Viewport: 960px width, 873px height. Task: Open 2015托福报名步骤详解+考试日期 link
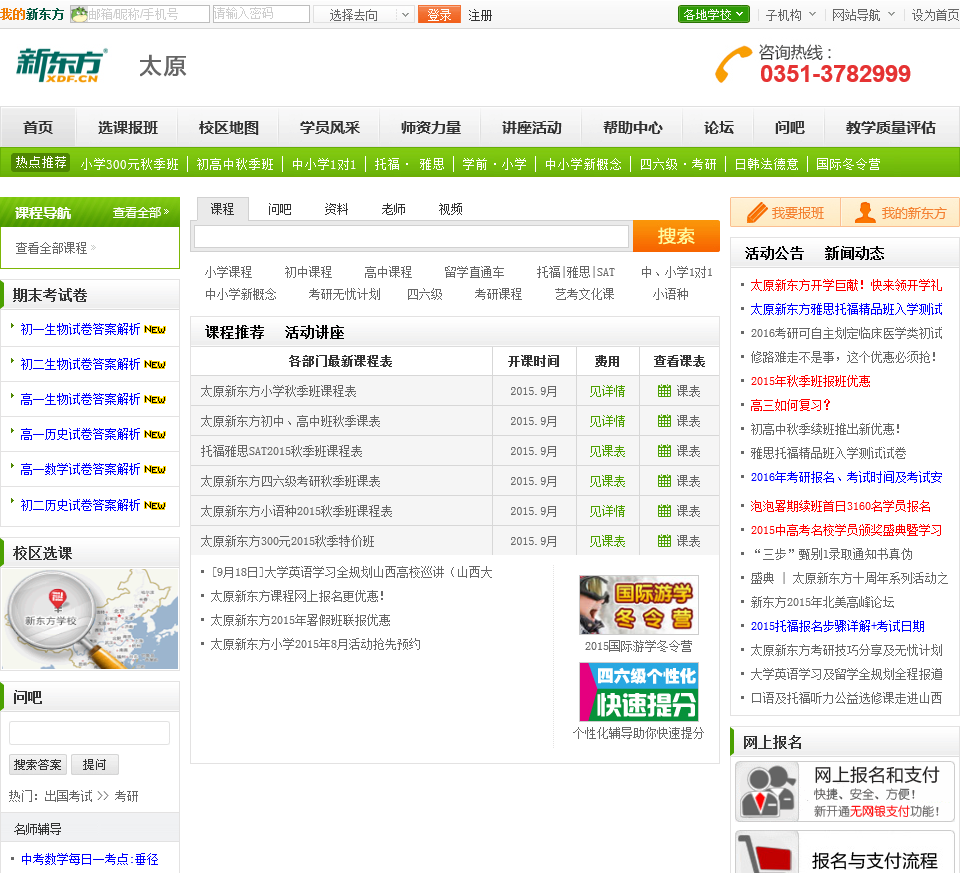tap(838, 626)
